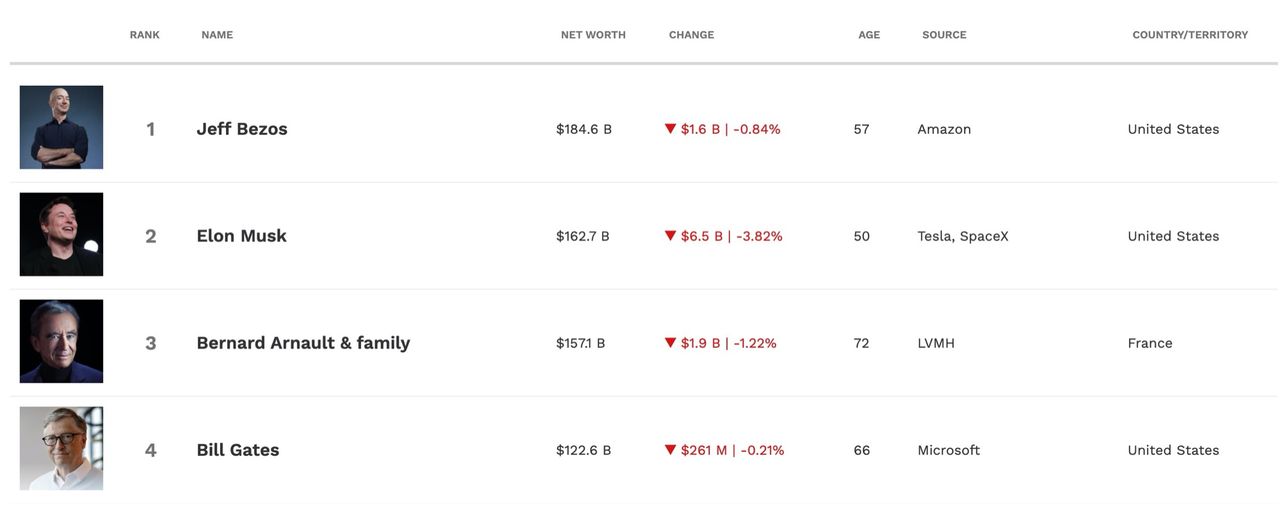This screenshot has height=507, width=1280.
Task: Open Jeff Bezos name link
Action: point(242,129)
